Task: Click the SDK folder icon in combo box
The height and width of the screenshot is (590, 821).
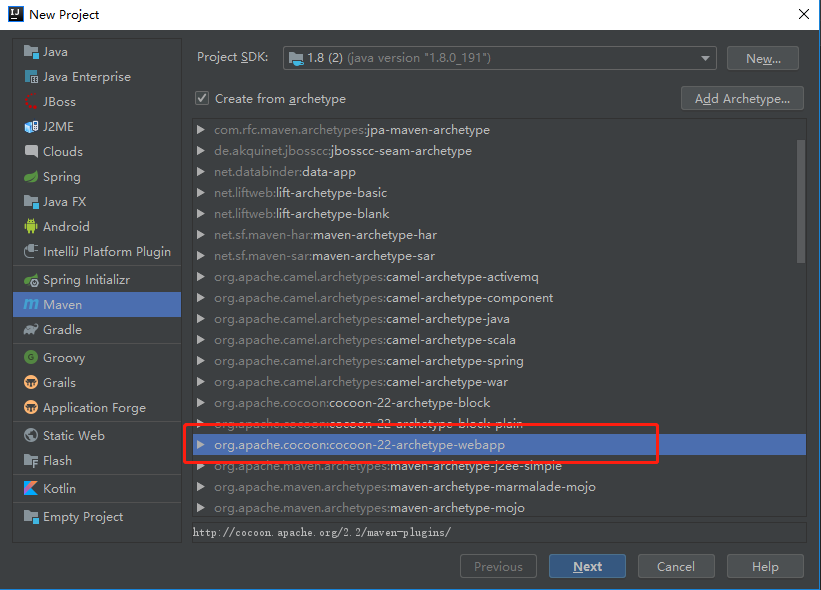Action: tap(296, 58)
